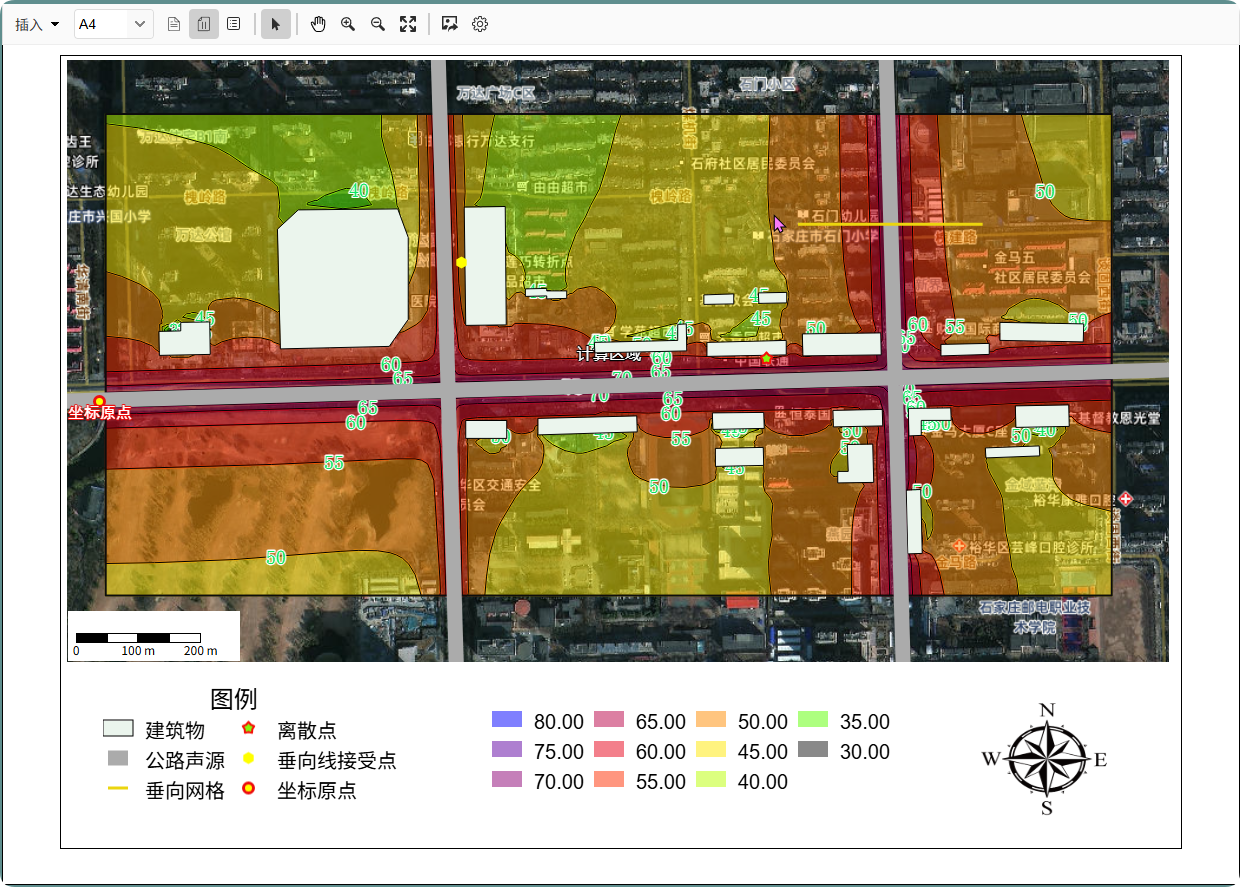Click the 图例 legend title text
Viewport: 1240px width, 887px height.
tap(234, 699)
